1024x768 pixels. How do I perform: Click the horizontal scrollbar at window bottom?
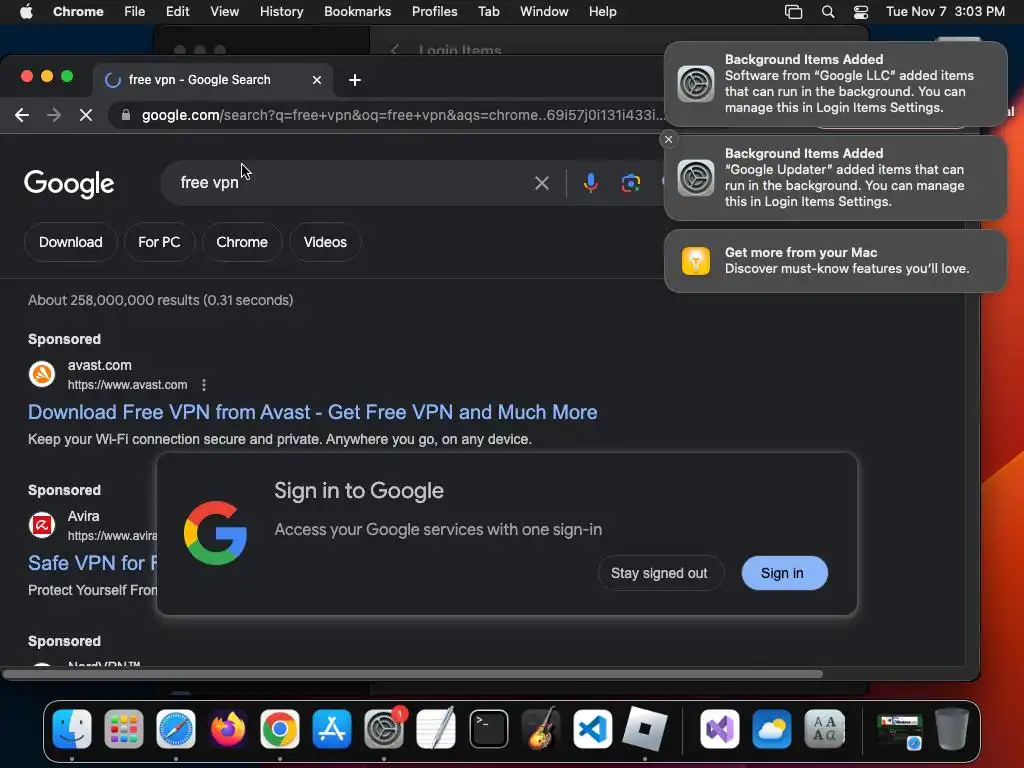point(413,674)
